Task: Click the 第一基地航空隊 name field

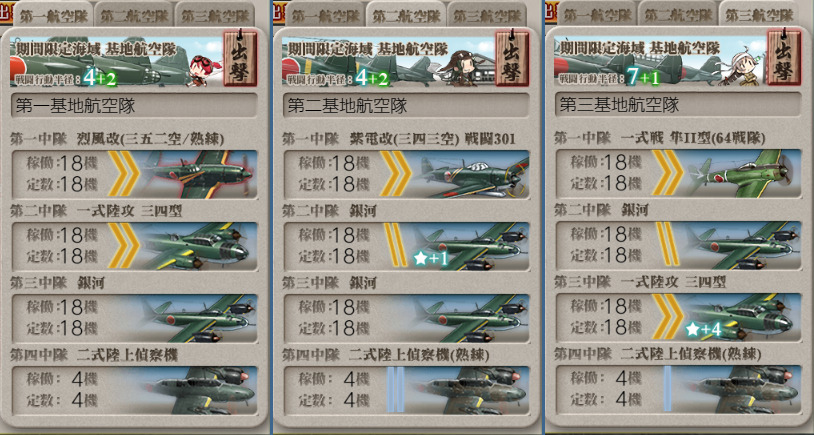Action: 134,105
